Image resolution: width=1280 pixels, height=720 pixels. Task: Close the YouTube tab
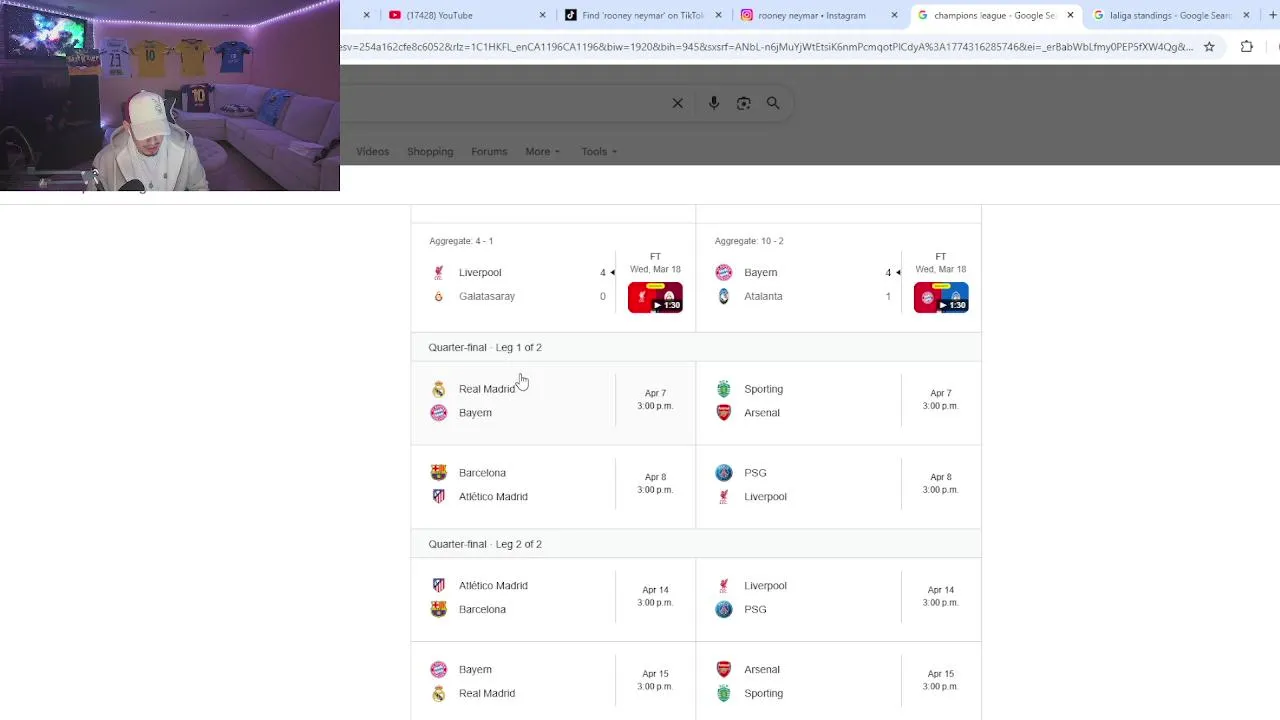[543, 15]
